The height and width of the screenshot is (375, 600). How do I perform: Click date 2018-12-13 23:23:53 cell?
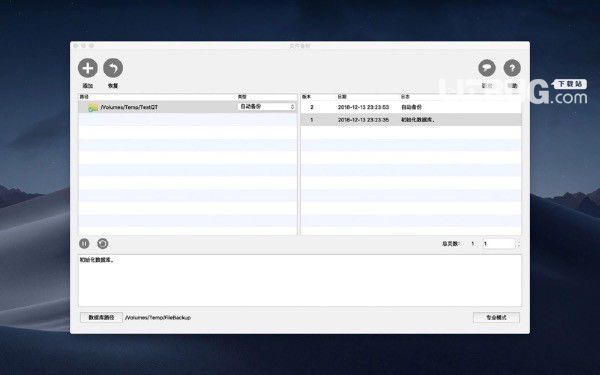(x=363, y=107)
